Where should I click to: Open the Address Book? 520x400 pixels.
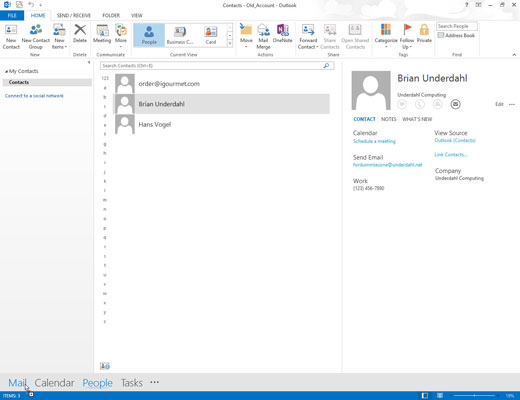pyautogui.click(x=456, y=35)
